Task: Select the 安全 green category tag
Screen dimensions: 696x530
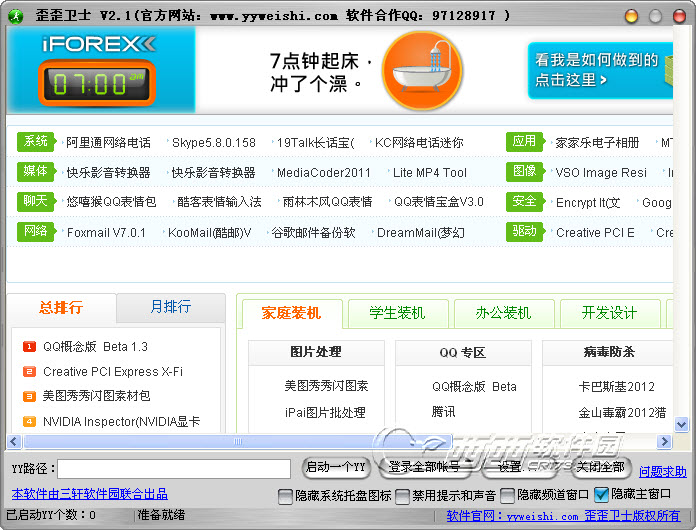Action: [525, 202]
